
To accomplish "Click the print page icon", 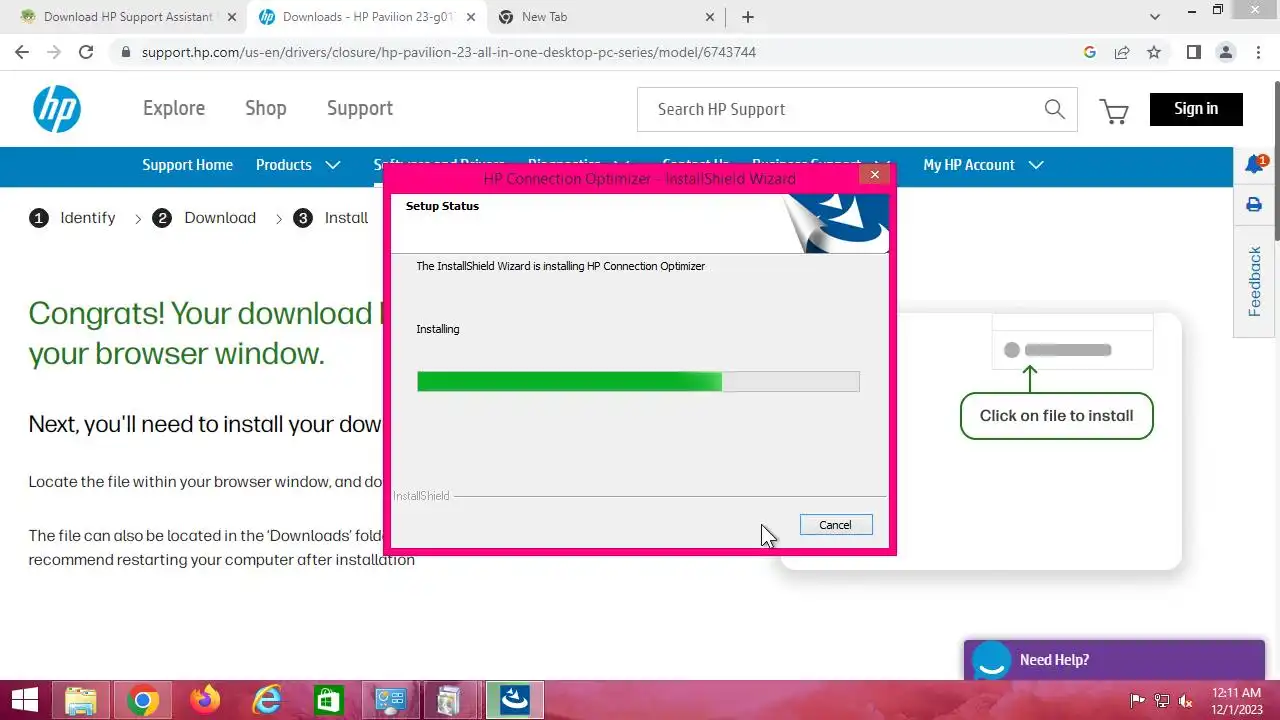I will pos(1254,205).
